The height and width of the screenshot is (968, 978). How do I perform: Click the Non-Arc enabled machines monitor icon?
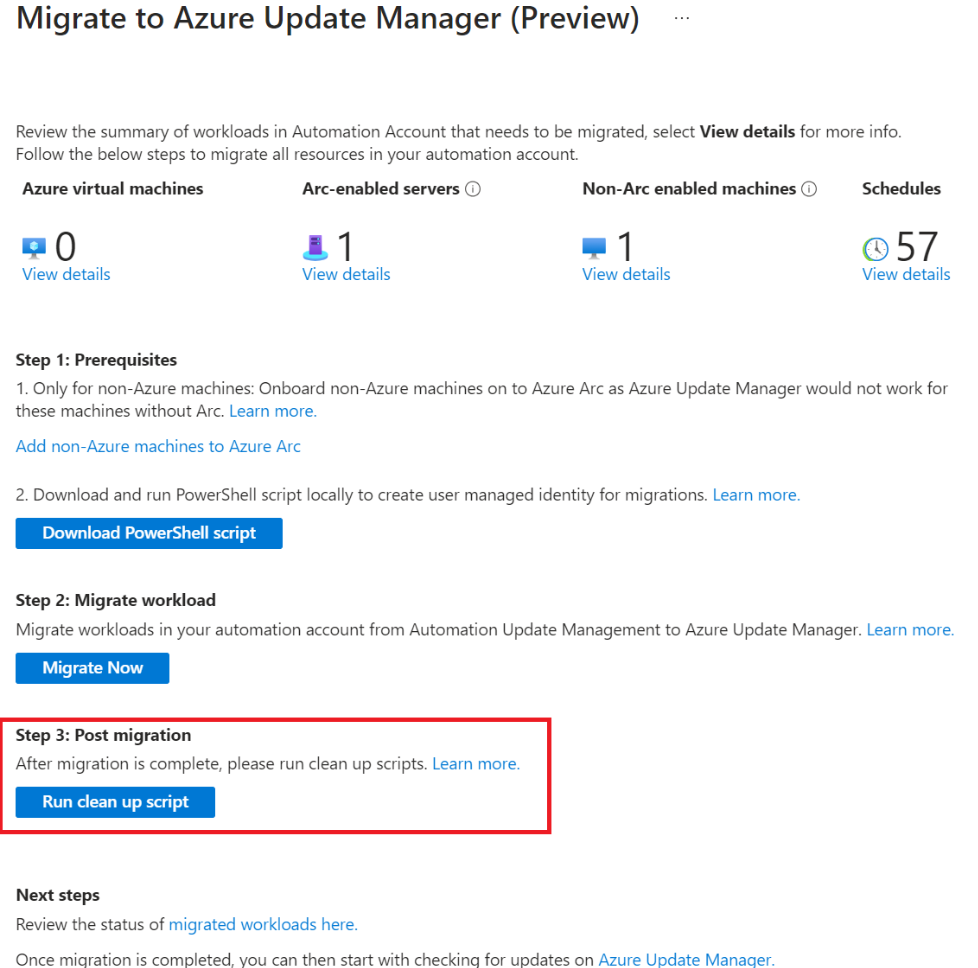[x=594, y=248]
